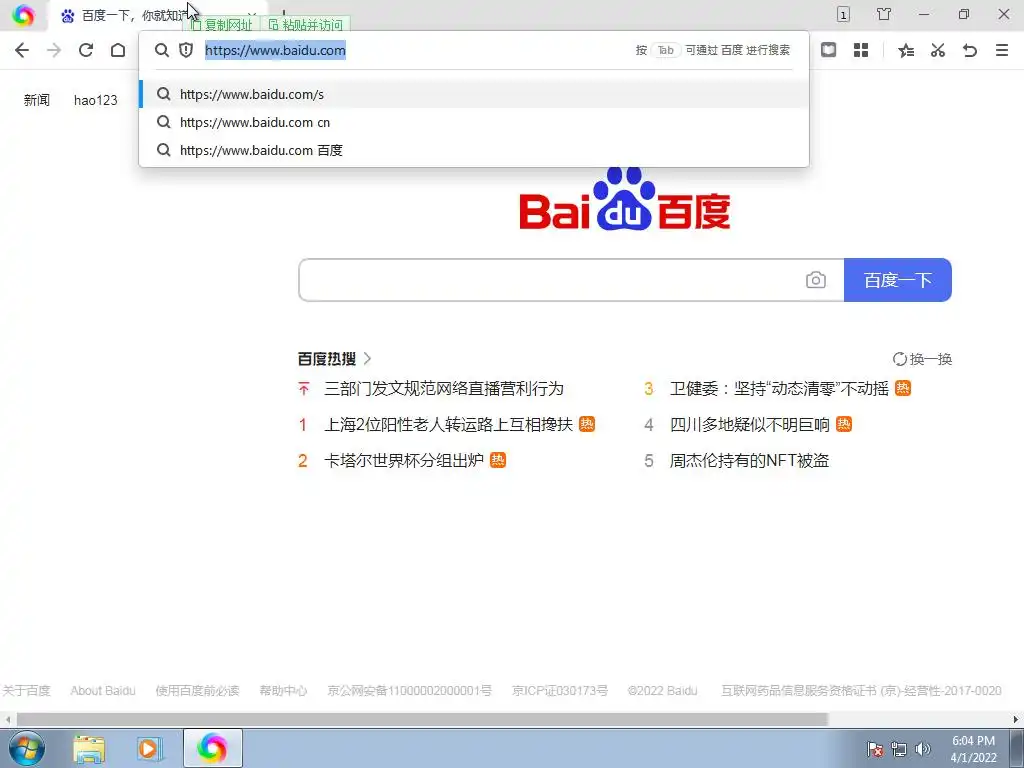
Task: Expand 百度热搜 hot search chevron
Action: click(x=368, y=359)
